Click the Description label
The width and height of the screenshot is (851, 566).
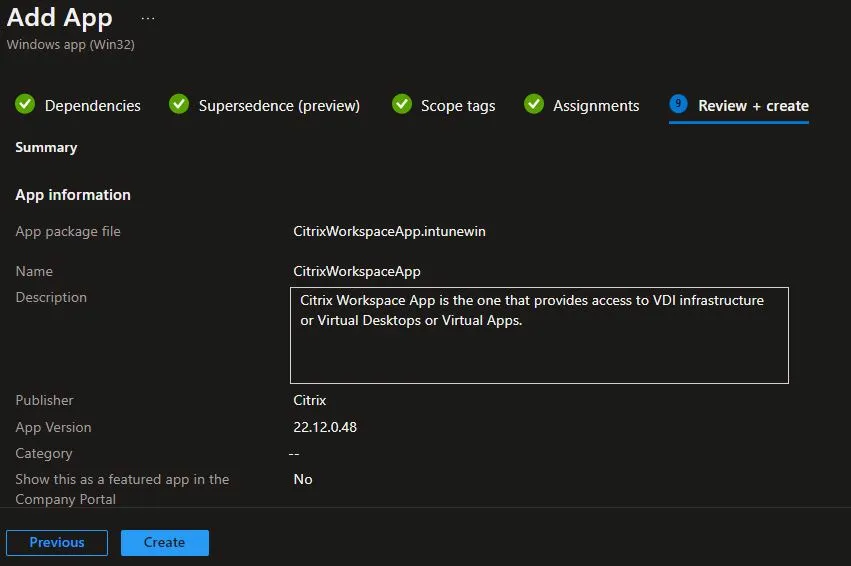(x=51, y=297)
